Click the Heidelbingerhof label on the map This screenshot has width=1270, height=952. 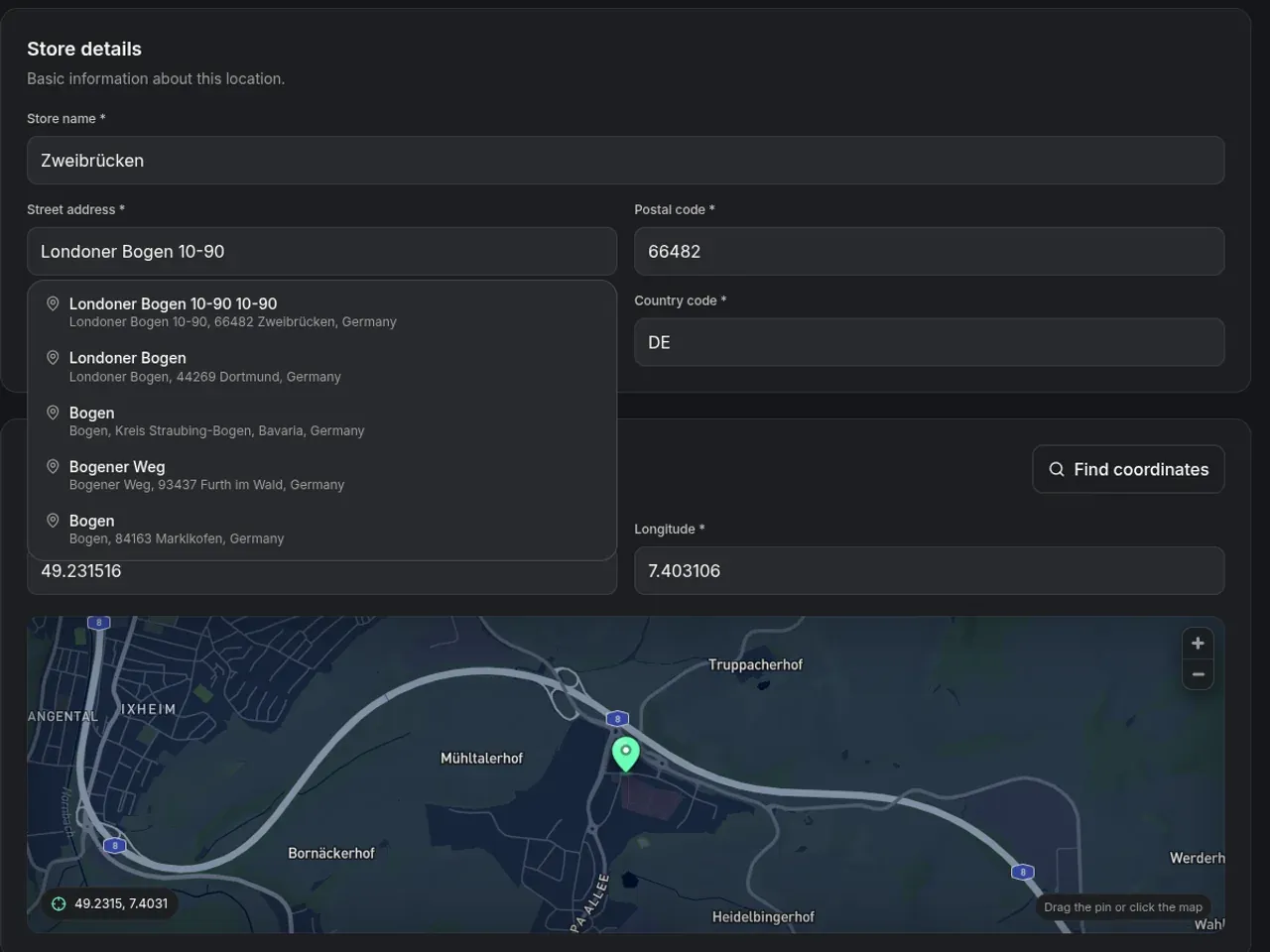point(763,917)
